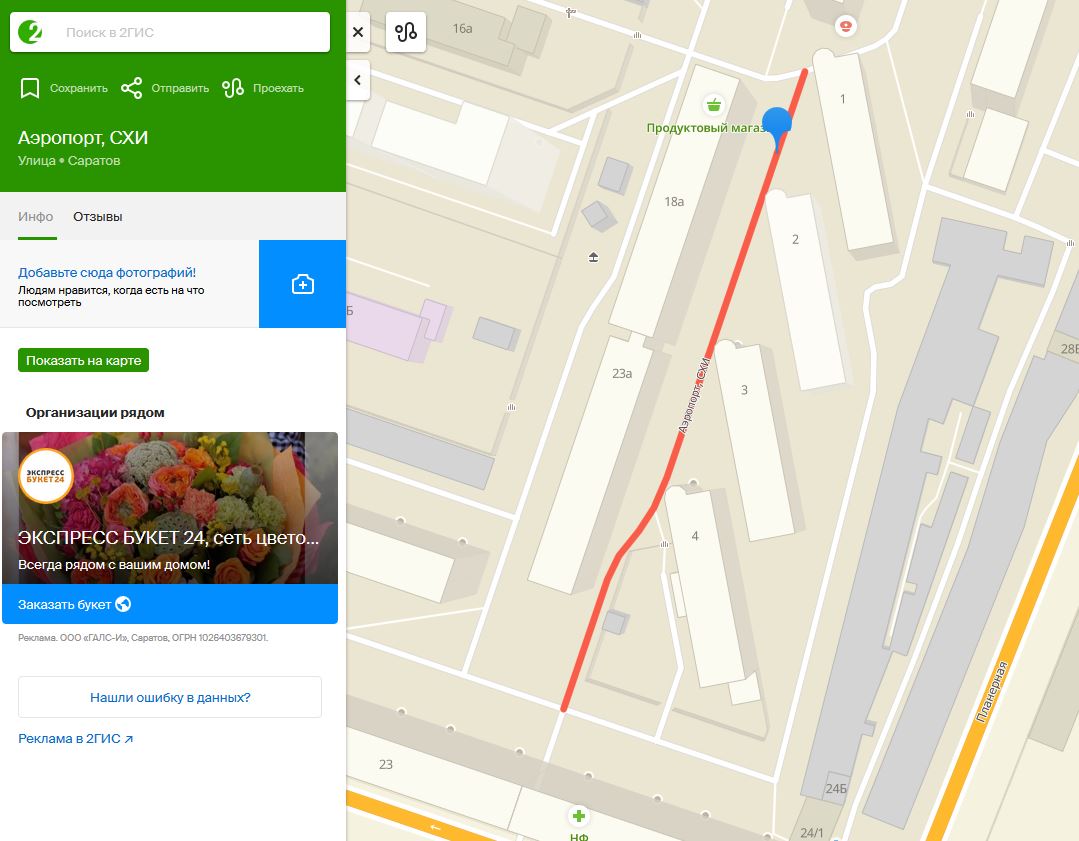The height and width of the screenshot is (841, 1079).
Task: Click the 2GIS logo icon
Action: click(30, 32)
